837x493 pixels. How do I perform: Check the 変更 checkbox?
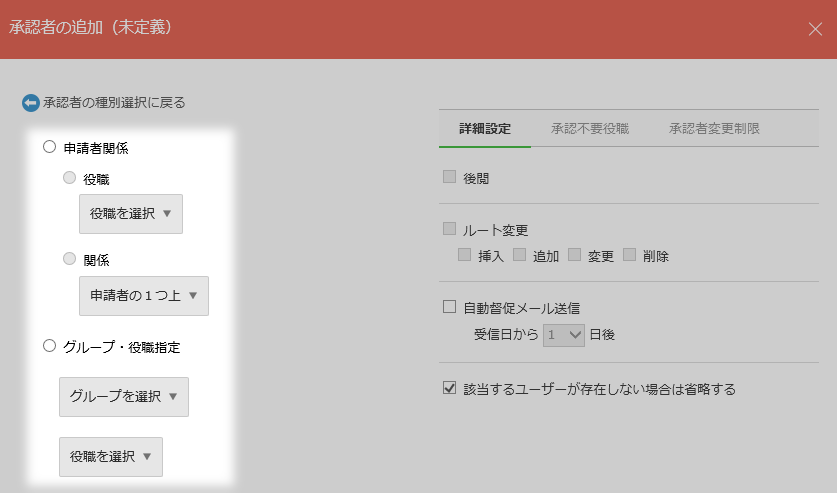click(574, 255)
